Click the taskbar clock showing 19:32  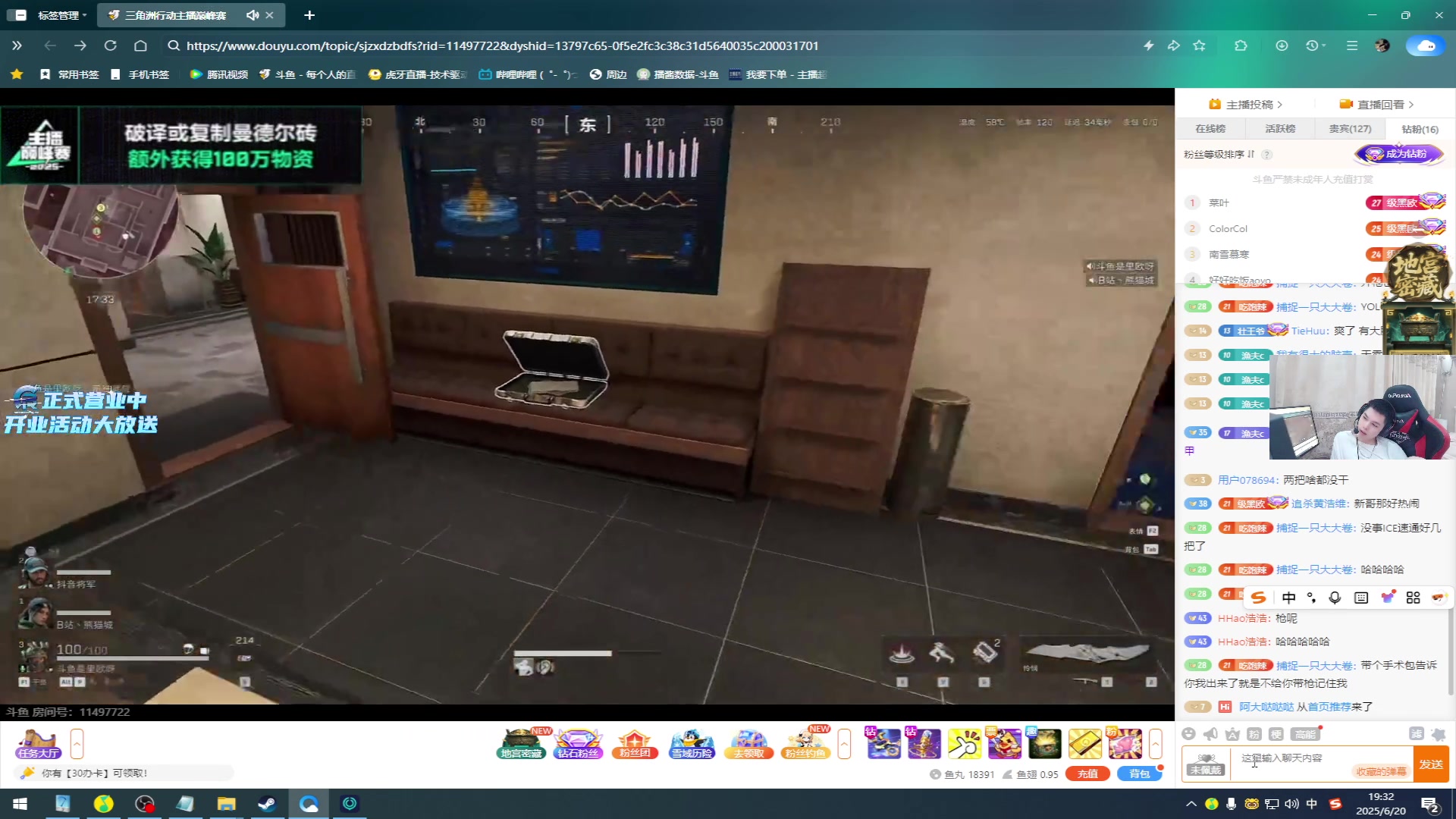coord(1381,804)
